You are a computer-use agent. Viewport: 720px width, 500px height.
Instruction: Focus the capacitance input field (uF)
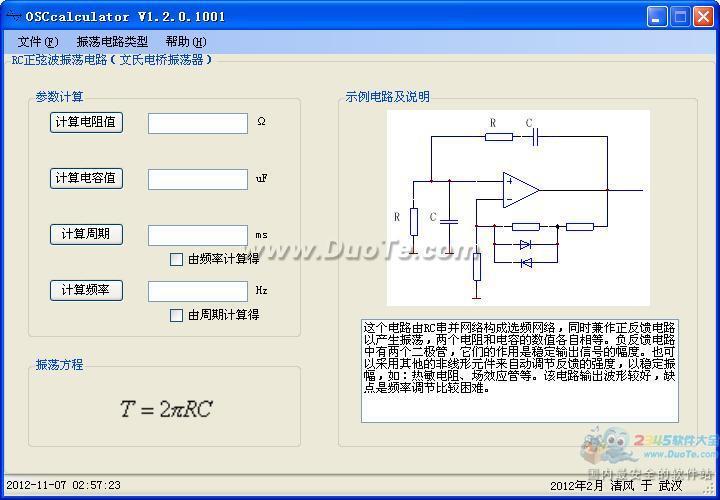click(198, 179)
